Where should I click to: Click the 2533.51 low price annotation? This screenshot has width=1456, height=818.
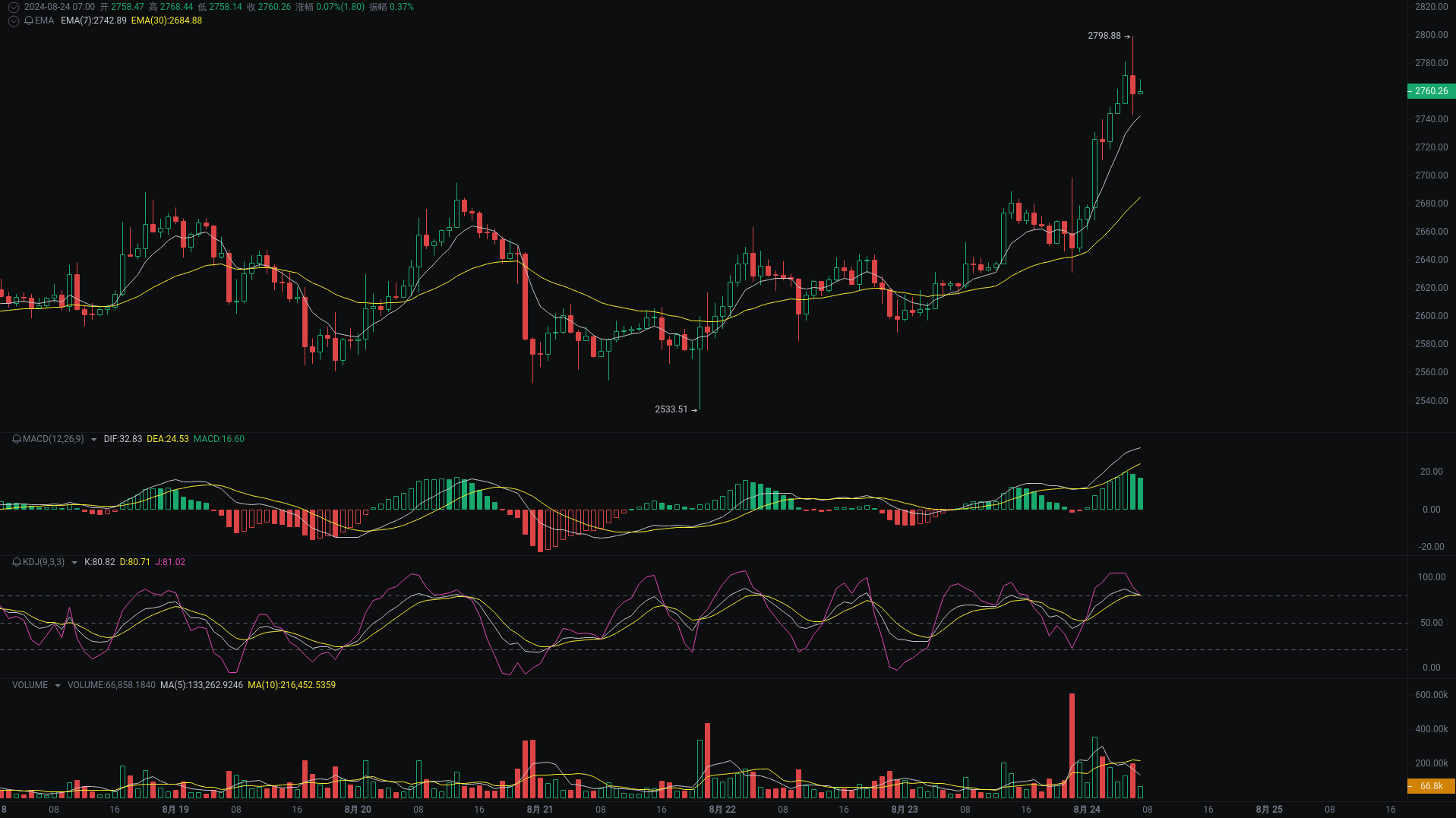671,409
